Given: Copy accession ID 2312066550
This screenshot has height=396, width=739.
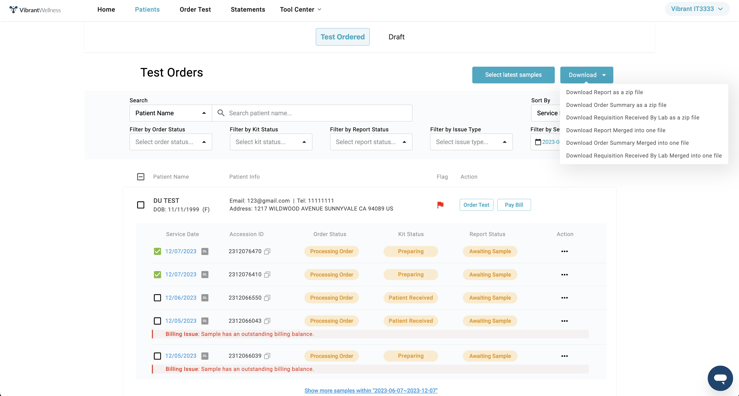Looking at the screenshot, I should coord(267,298).
